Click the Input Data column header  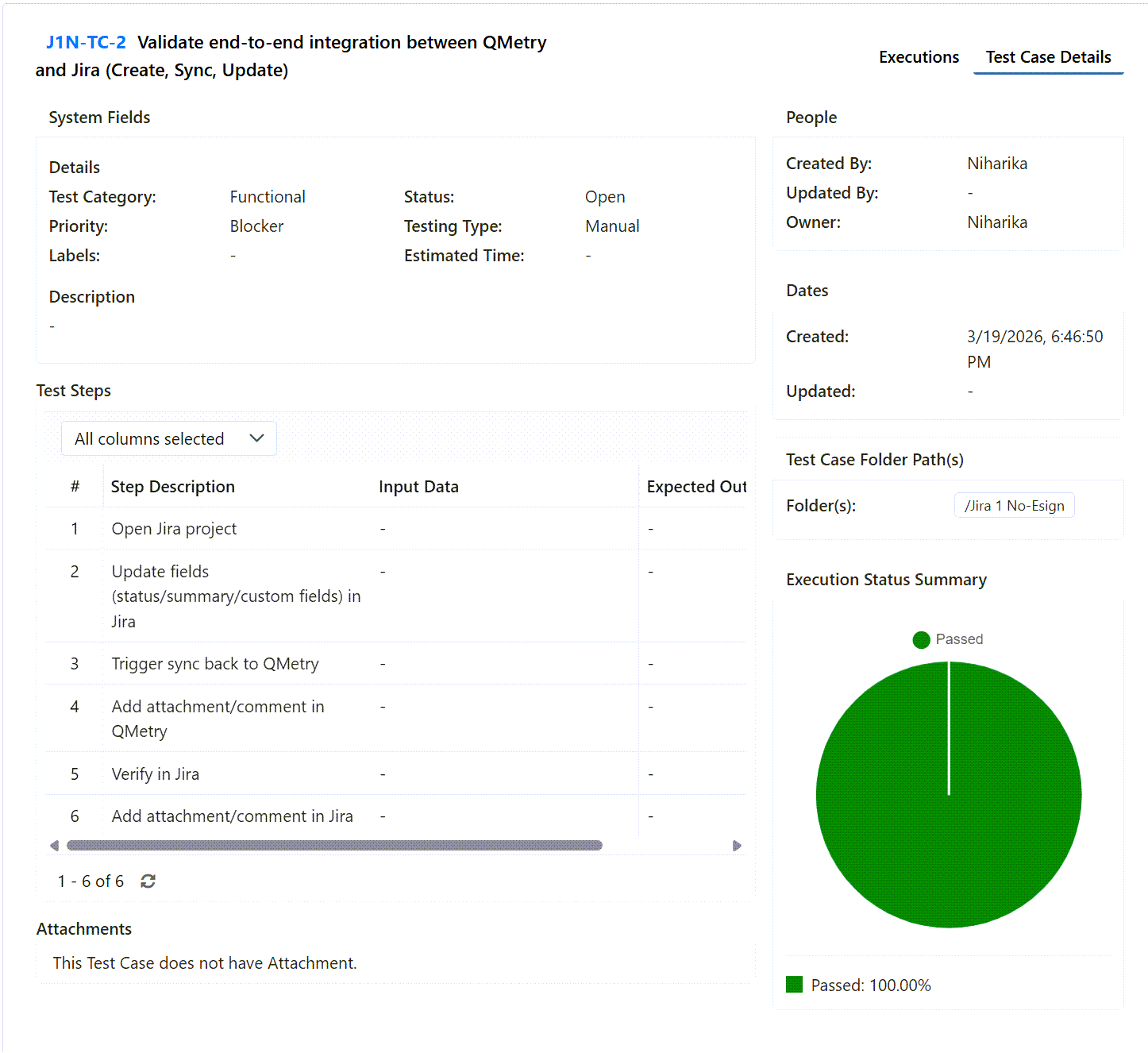click(418, 487)
